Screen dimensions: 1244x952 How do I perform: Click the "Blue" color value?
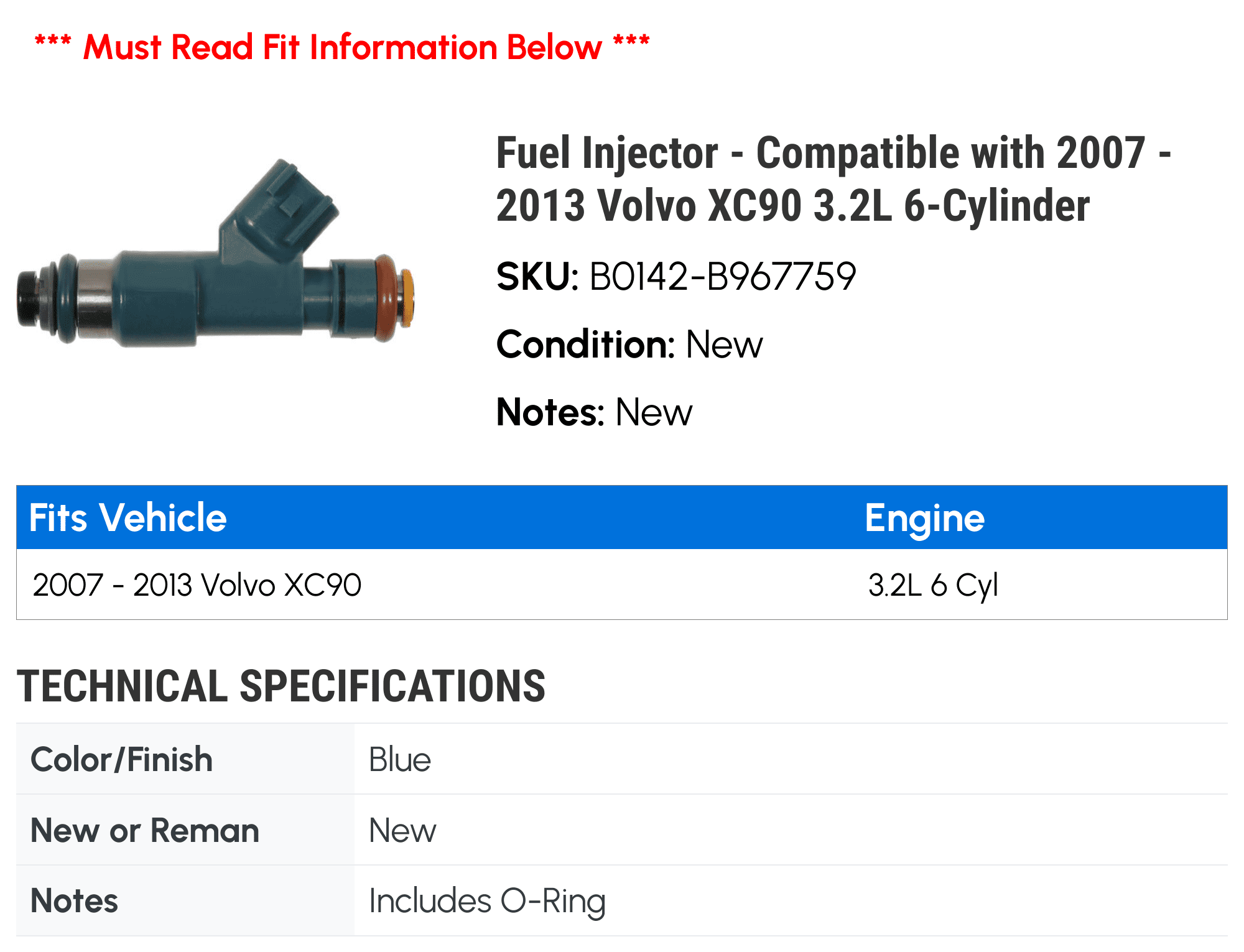tap(400, 759)
